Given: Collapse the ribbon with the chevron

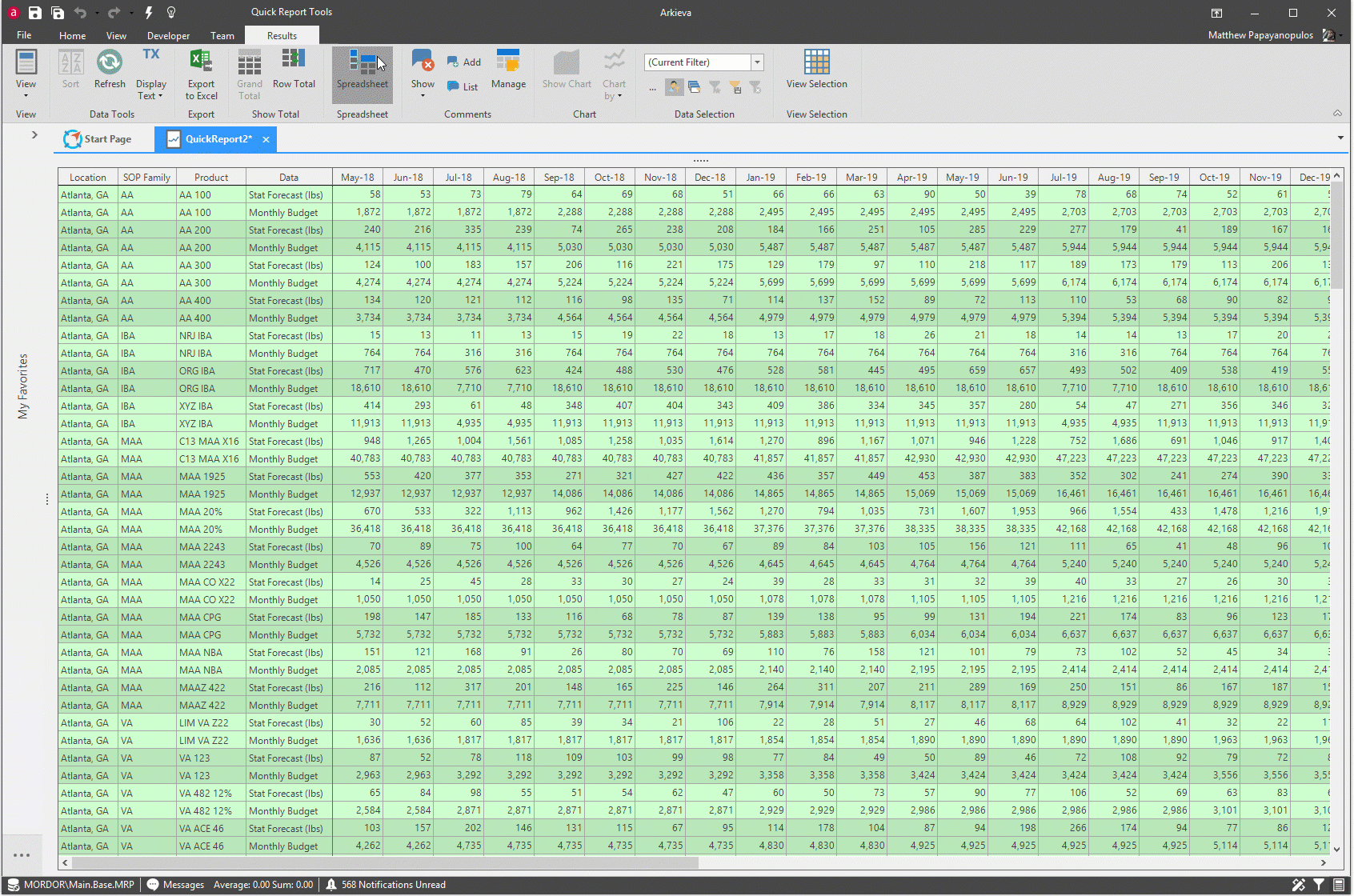Looking at the screenshot, I should [1337, 114].
